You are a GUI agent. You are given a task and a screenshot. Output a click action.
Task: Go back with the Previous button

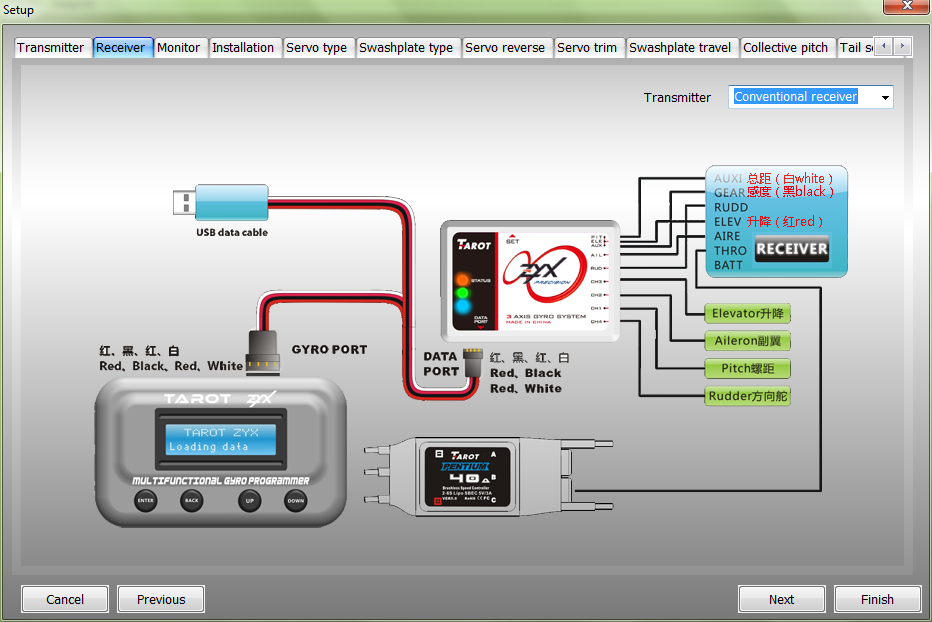click(161, 599)
